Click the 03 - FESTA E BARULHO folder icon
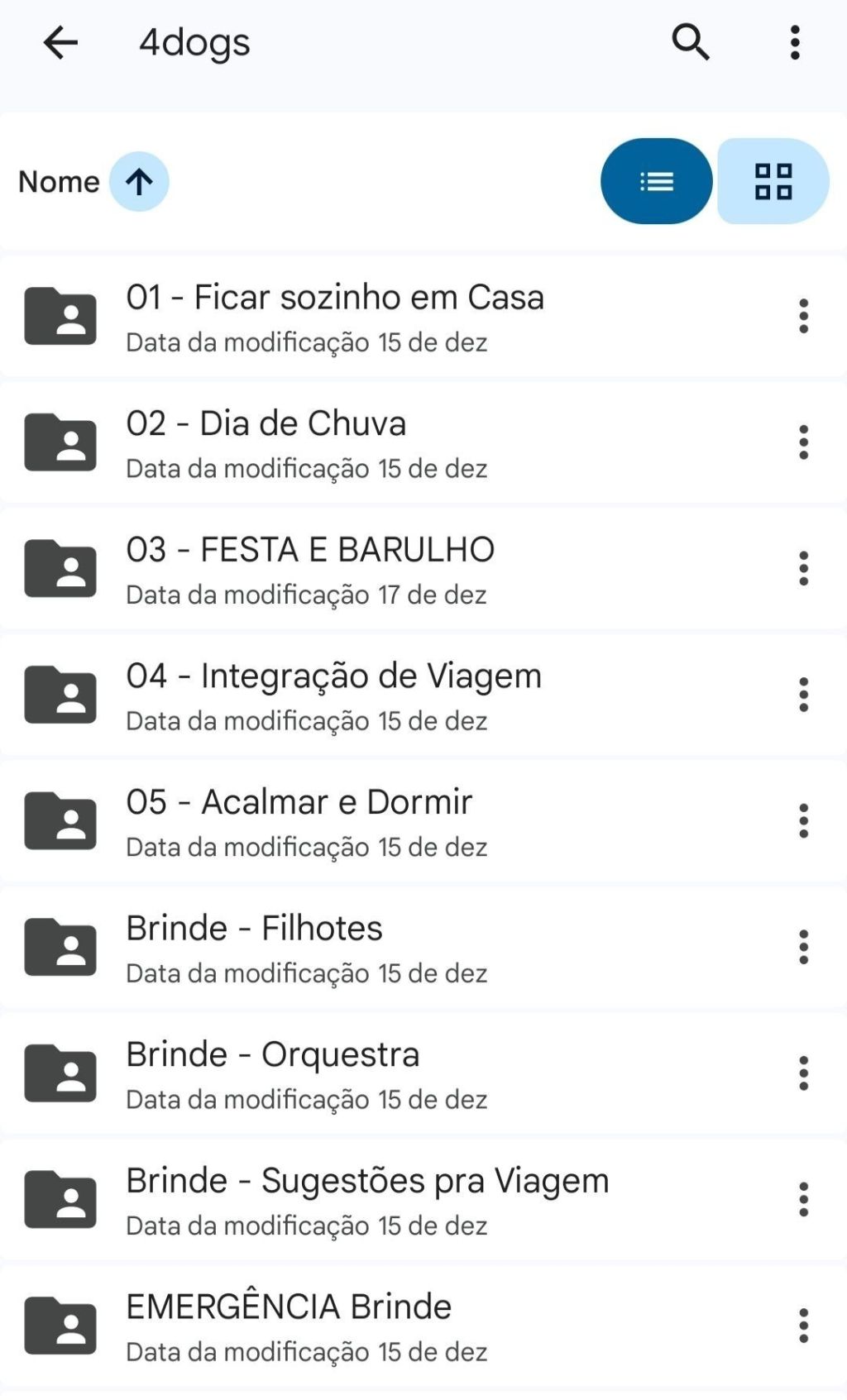The image size is (847, 1400). 60,569
